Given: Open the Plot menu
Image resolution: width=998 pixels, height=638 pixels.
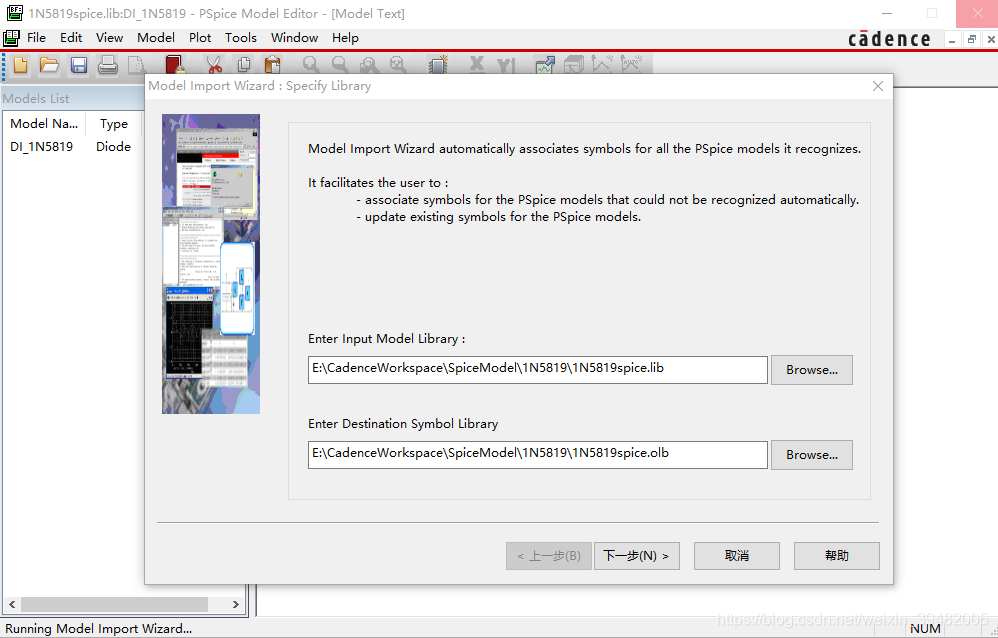Looking at the screenshot, I should click(200, 38).
